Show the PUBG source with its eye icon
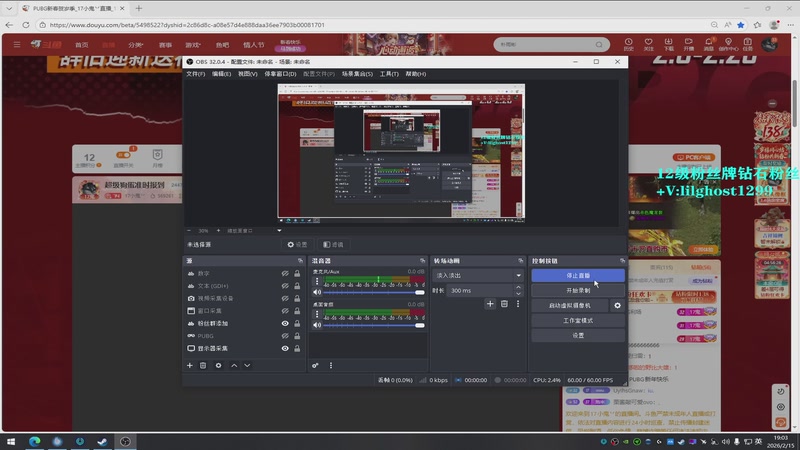The width and height of the screenshot is (800, 450). tap(285, 336)
